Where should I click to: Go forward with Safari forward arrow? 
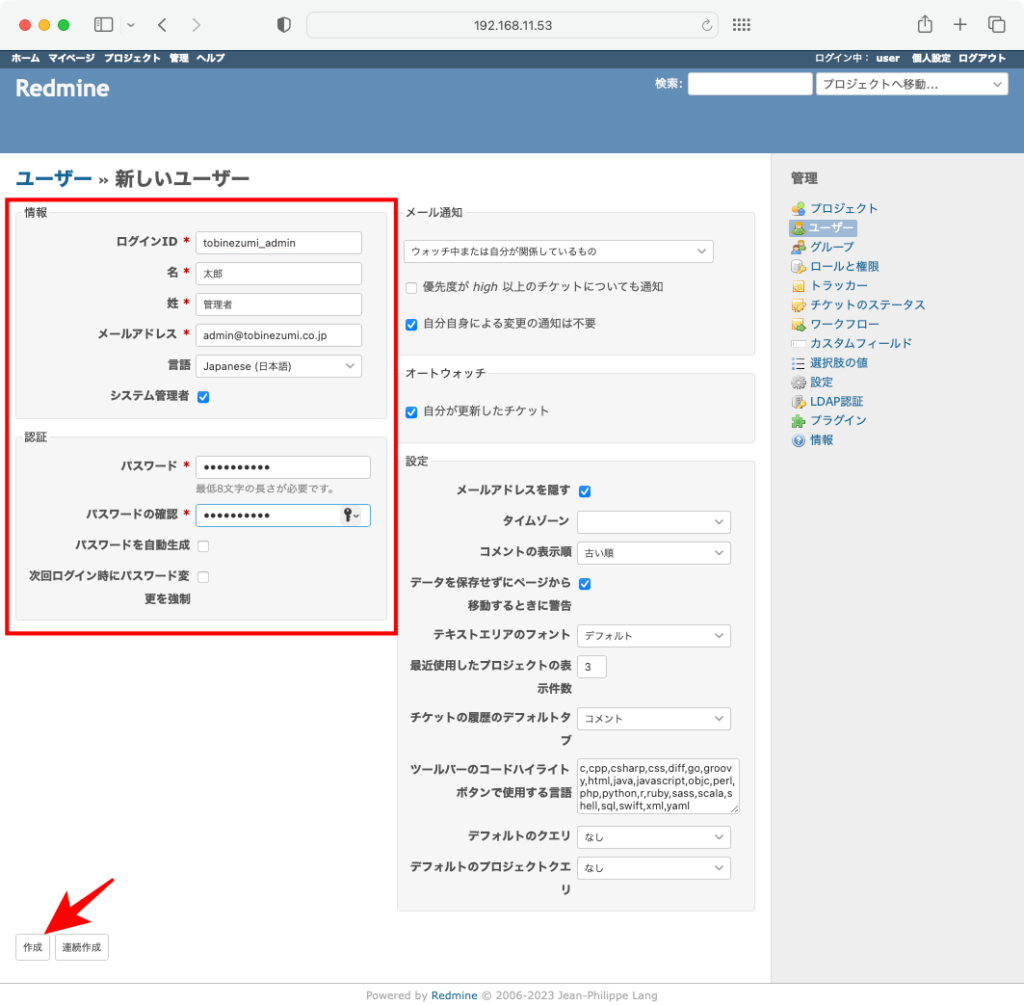coord(196,25)
